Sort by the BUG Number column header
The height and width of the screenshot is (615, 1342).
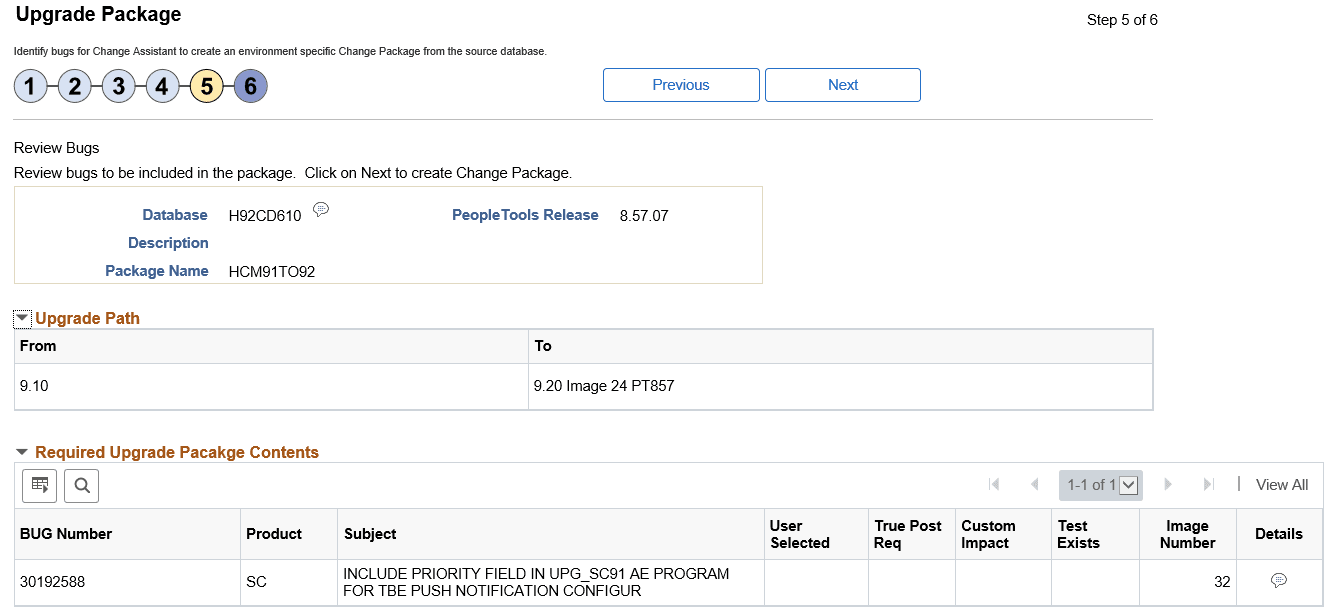(66, 533)
